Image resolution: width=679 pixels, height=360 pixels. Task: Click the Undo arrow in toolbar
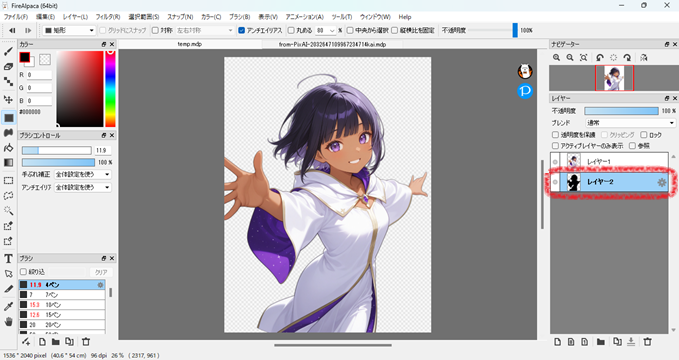pos(13,30)
